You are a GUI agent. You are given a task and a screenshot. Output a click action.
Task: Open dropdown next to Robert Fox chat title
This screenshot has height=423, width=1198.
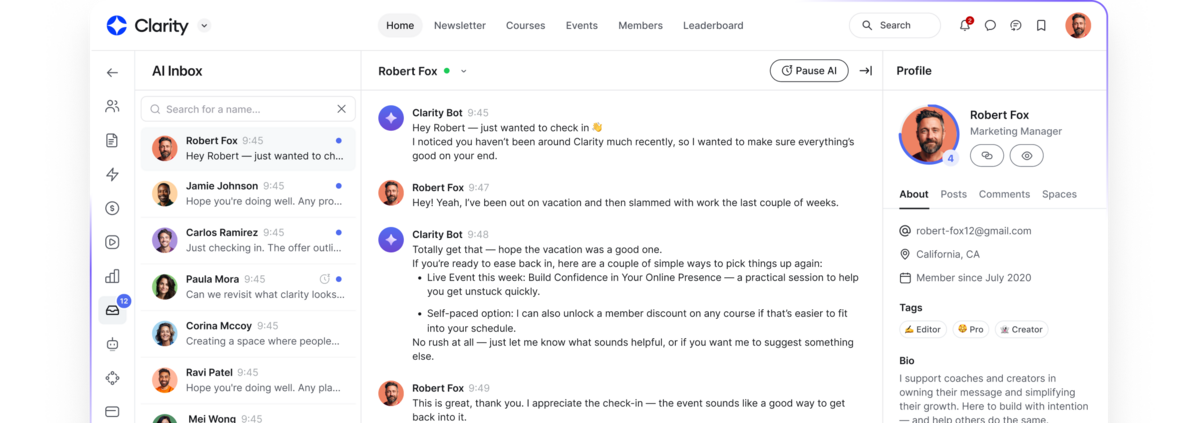click(x=464, y=72)
